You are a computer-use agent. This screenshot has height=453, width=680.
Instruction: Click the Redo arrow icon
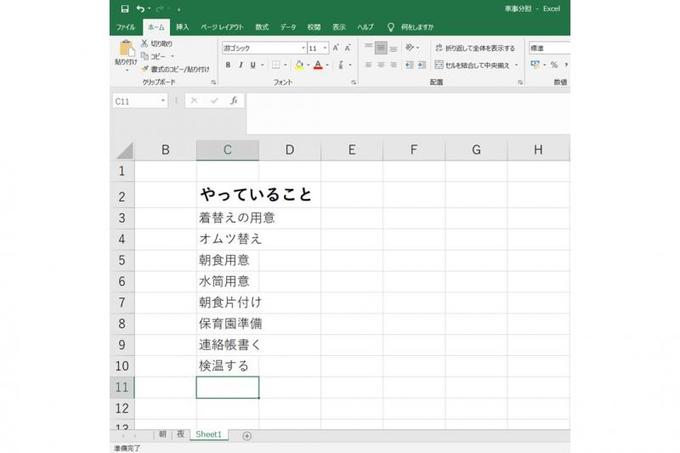(159, 9)
